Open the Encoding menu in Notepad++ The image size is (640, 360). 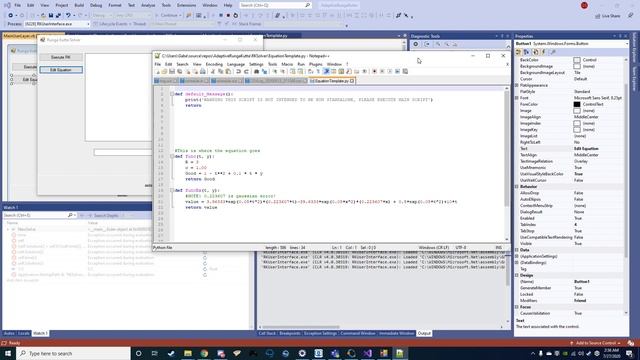tap(214, 64)
